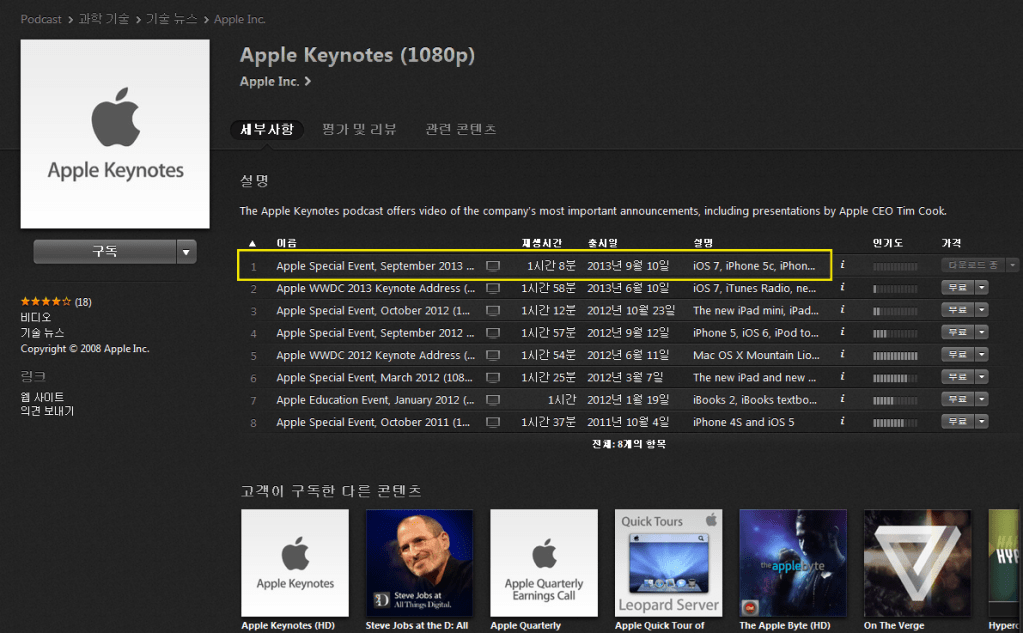Viewport: 1023px width, 633px height.
Task: Click the chevron next to Apple Inc.
Action: (x=308, y=82)
